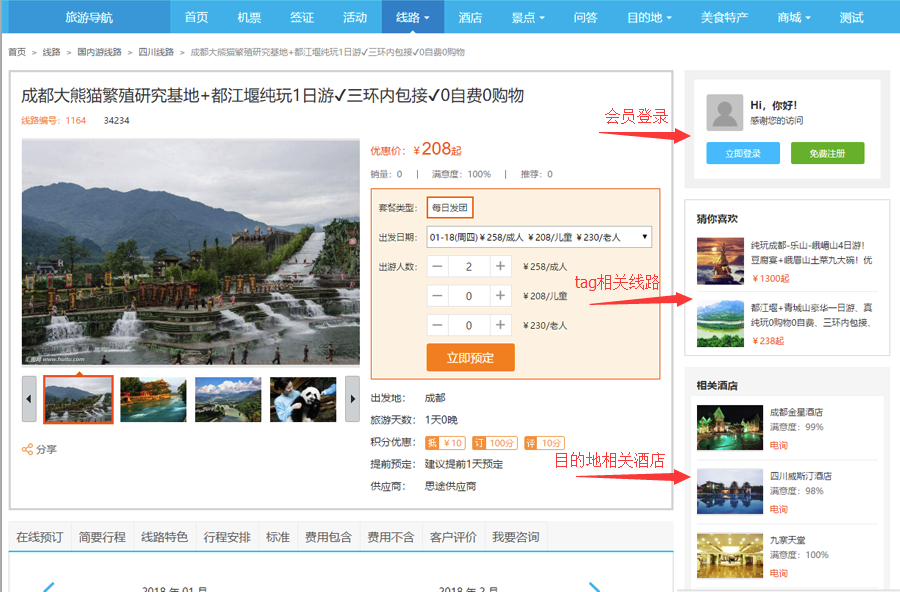
Task: Open 成都金星酒店 hotel link
Action: (796, 412)
